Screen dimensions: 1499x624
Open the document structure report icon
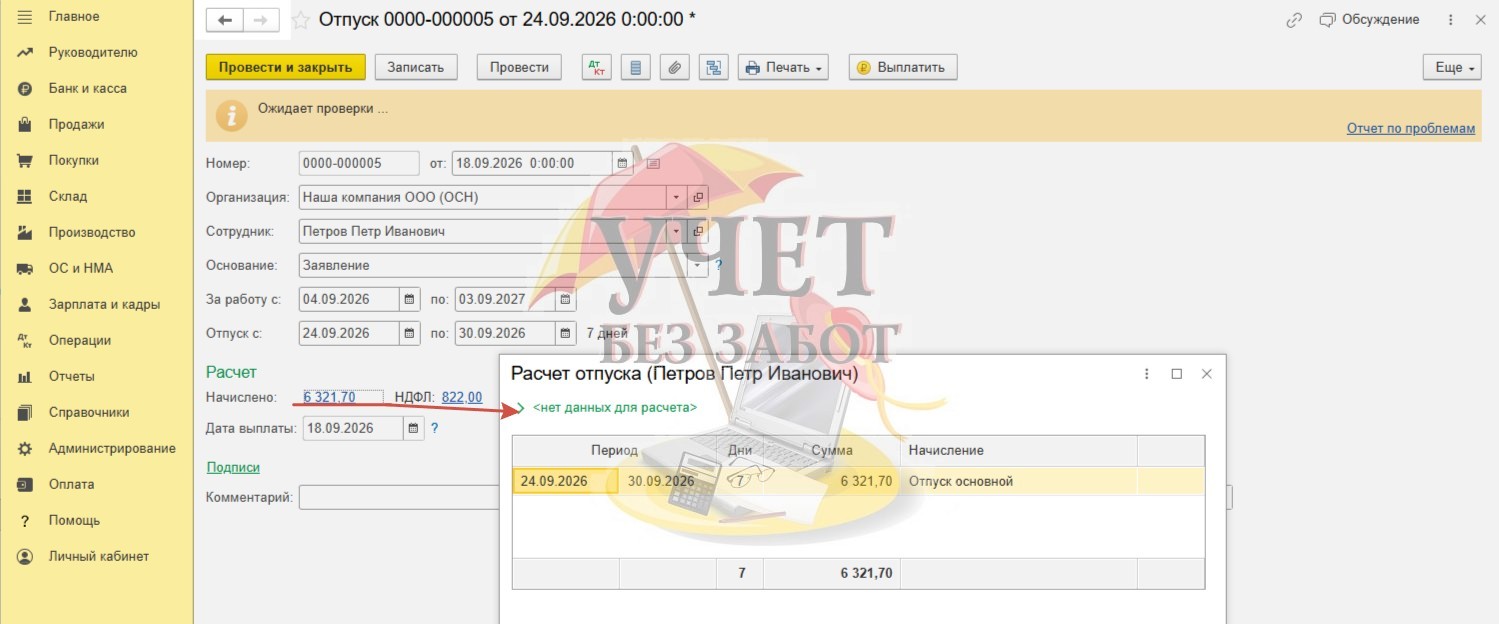coord(714,67)
